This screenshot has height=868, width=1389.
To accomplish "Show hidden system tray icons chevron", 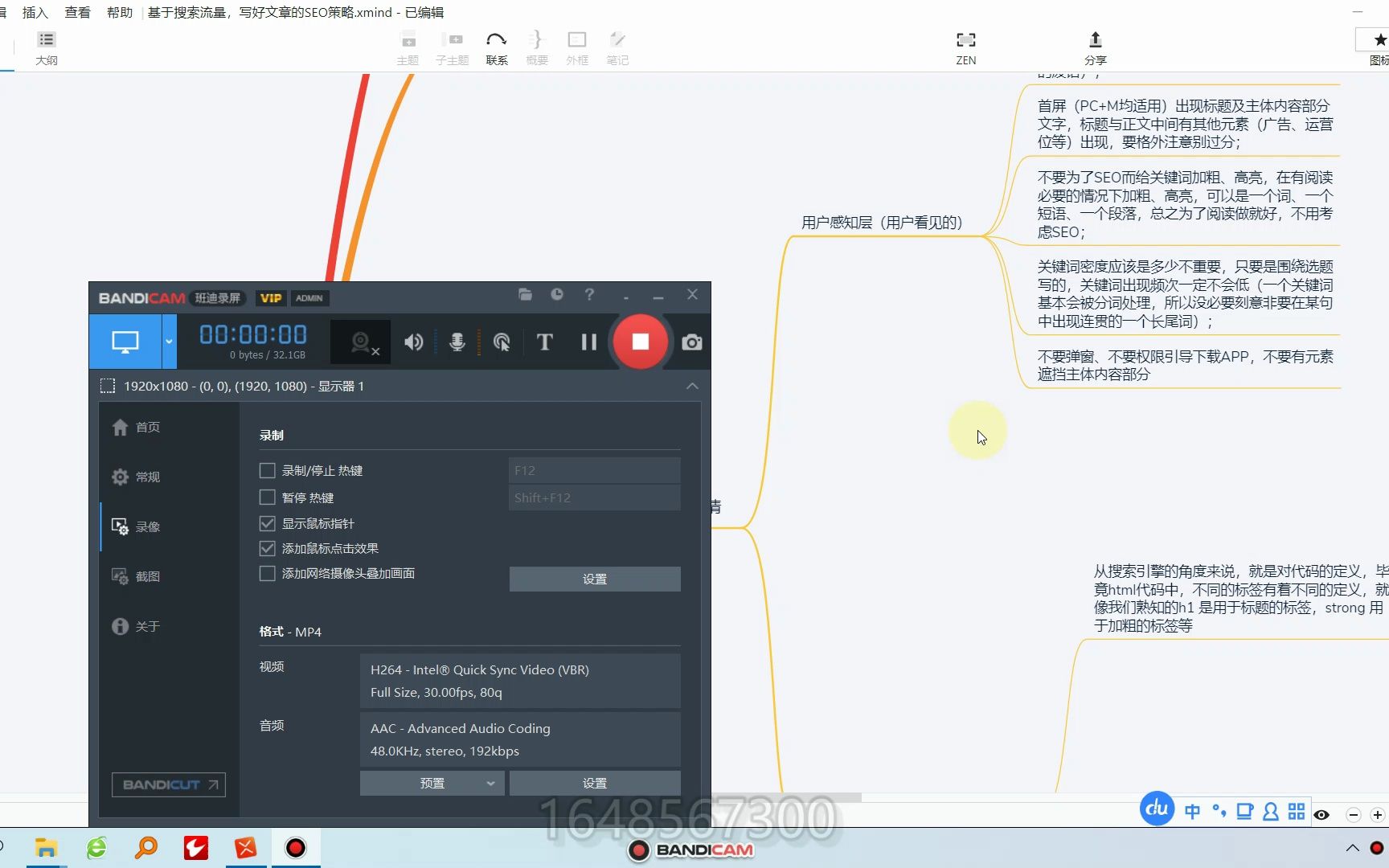I will coord(1353,848).
